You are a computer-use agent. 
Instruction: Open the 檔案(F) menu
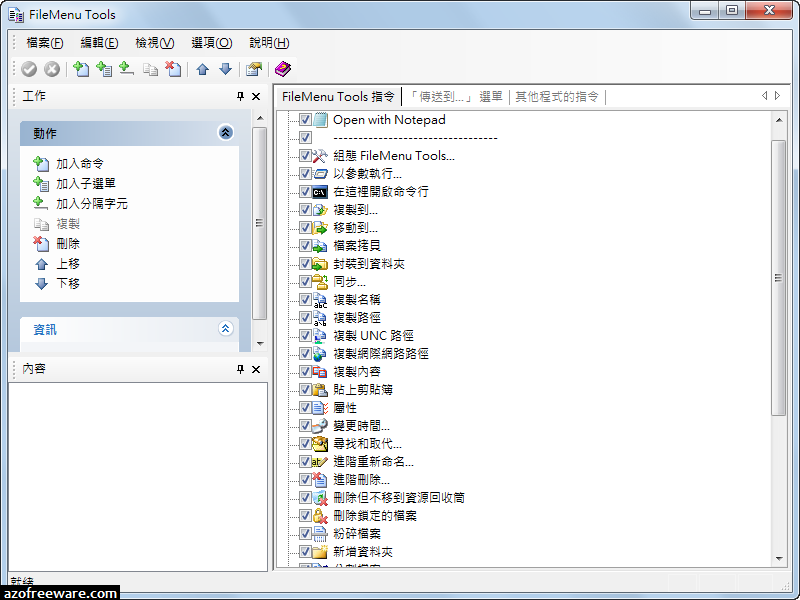(45, 43)
